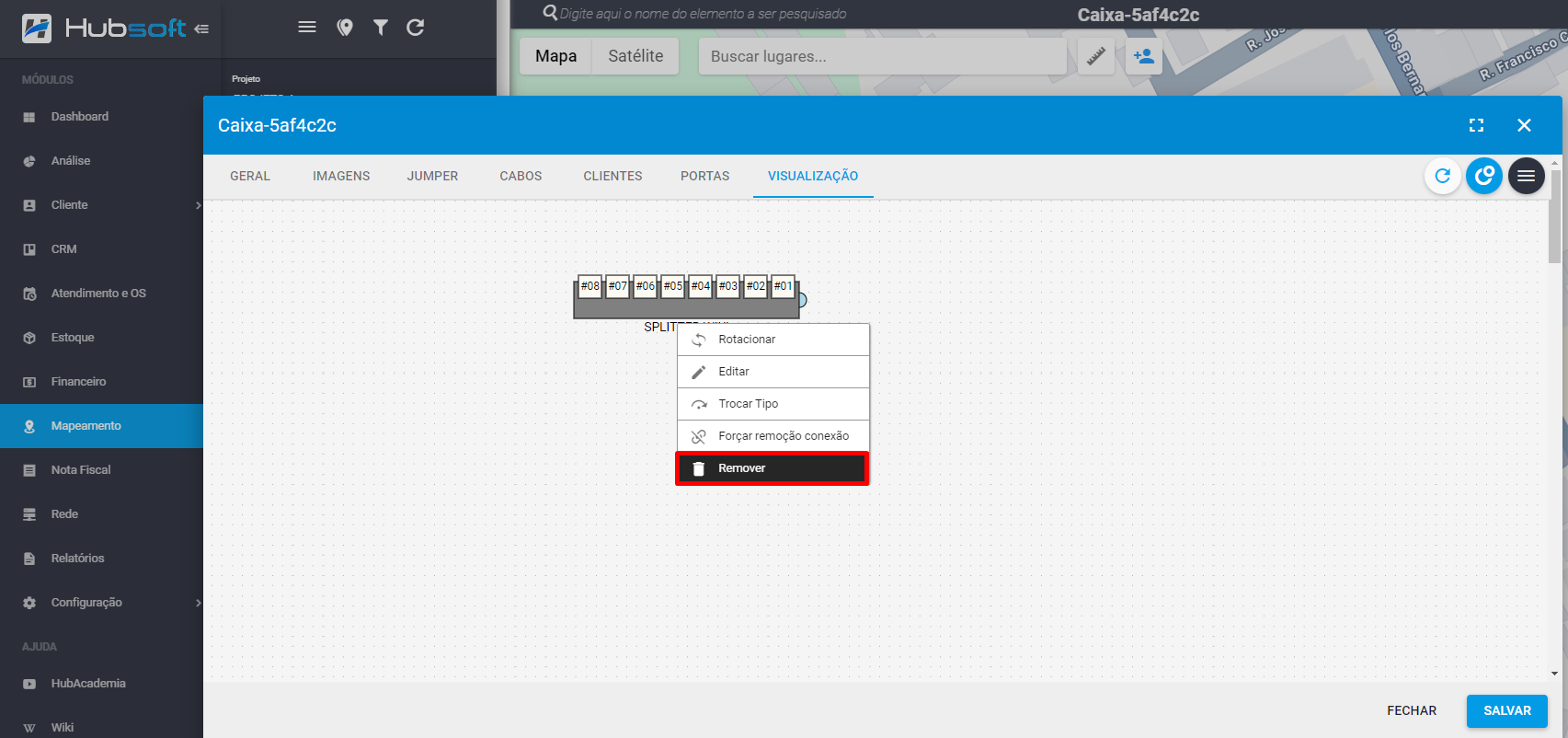Switch to the PORTAS tab
Screen dimensions: 1568x738
pos(705,176)
